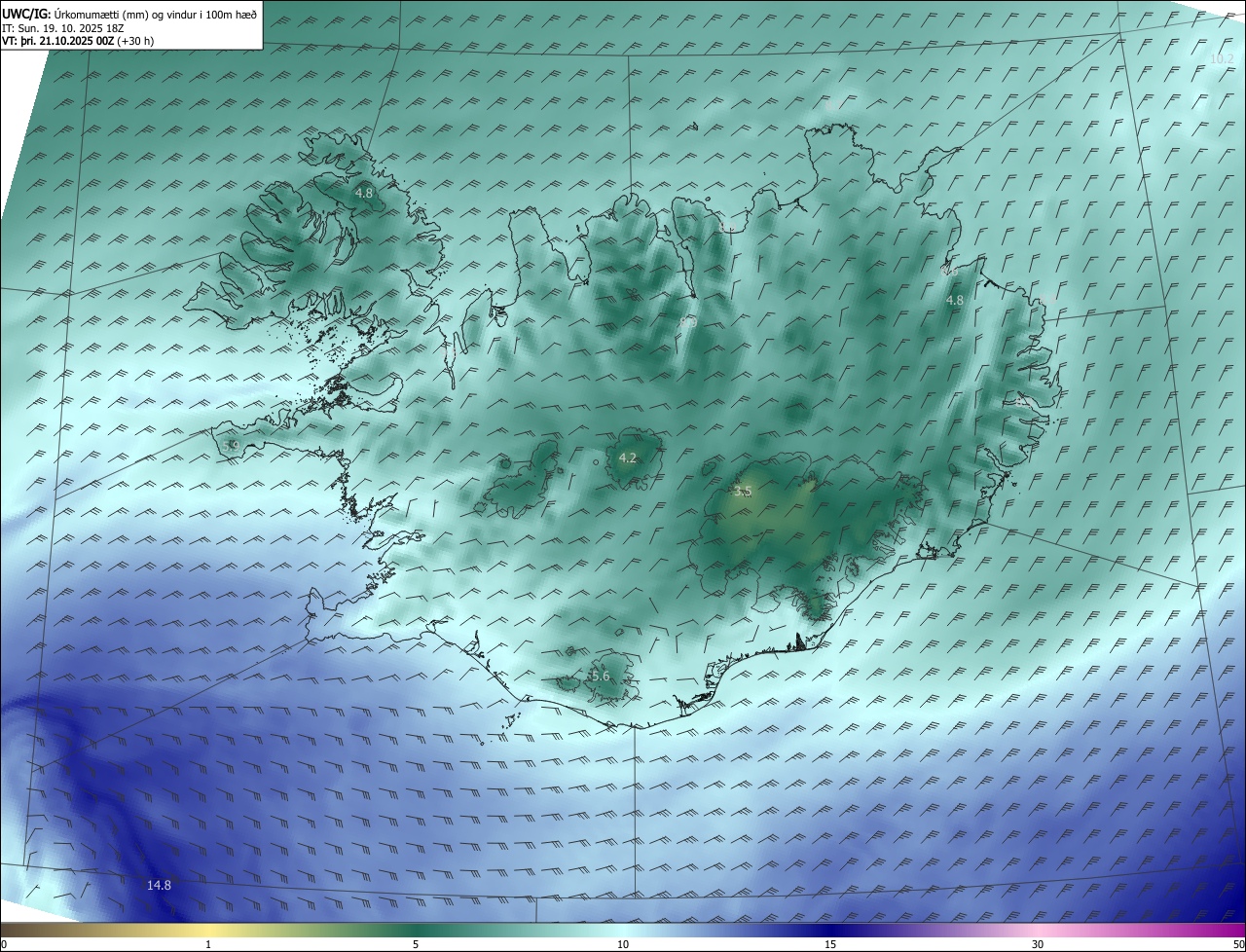
Task: Click the "15" tick on the color scale
Action: [830, 944]
